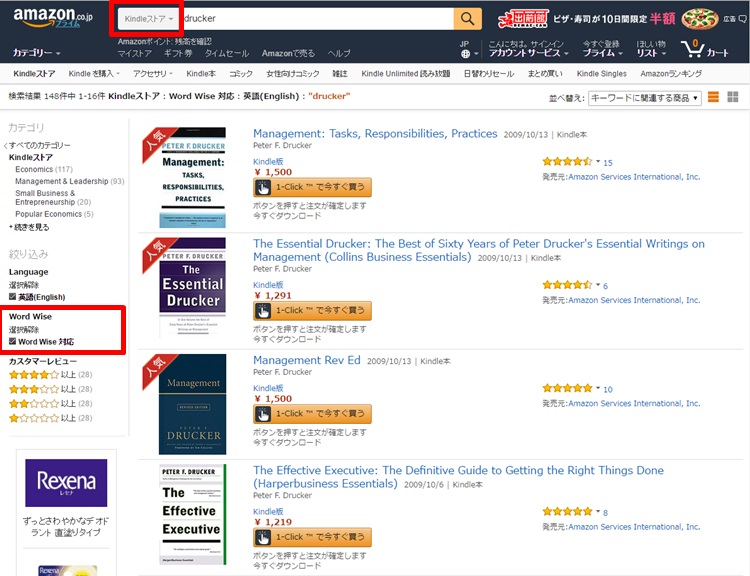
Task: Open the sort order dropdown キーワードに関連する商品
Action: click(644, 98)
